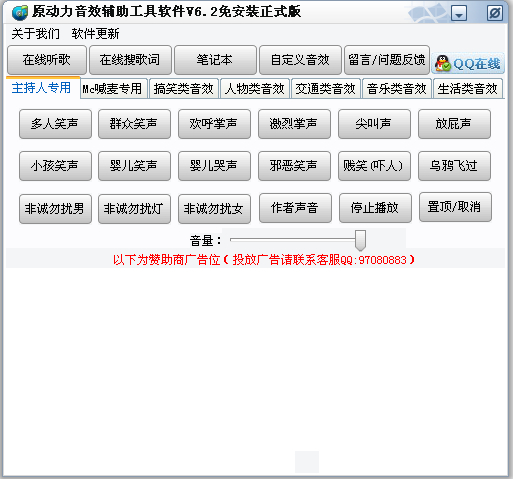Click the app logo icon in title bar
The image size is (513, 479).
[20, 13]
